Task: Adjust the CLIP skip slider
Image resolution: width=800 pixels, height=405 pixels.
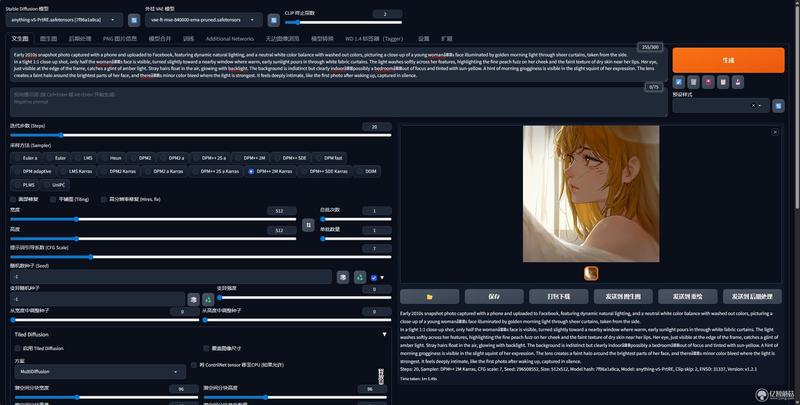Action: tap(343, 22)
